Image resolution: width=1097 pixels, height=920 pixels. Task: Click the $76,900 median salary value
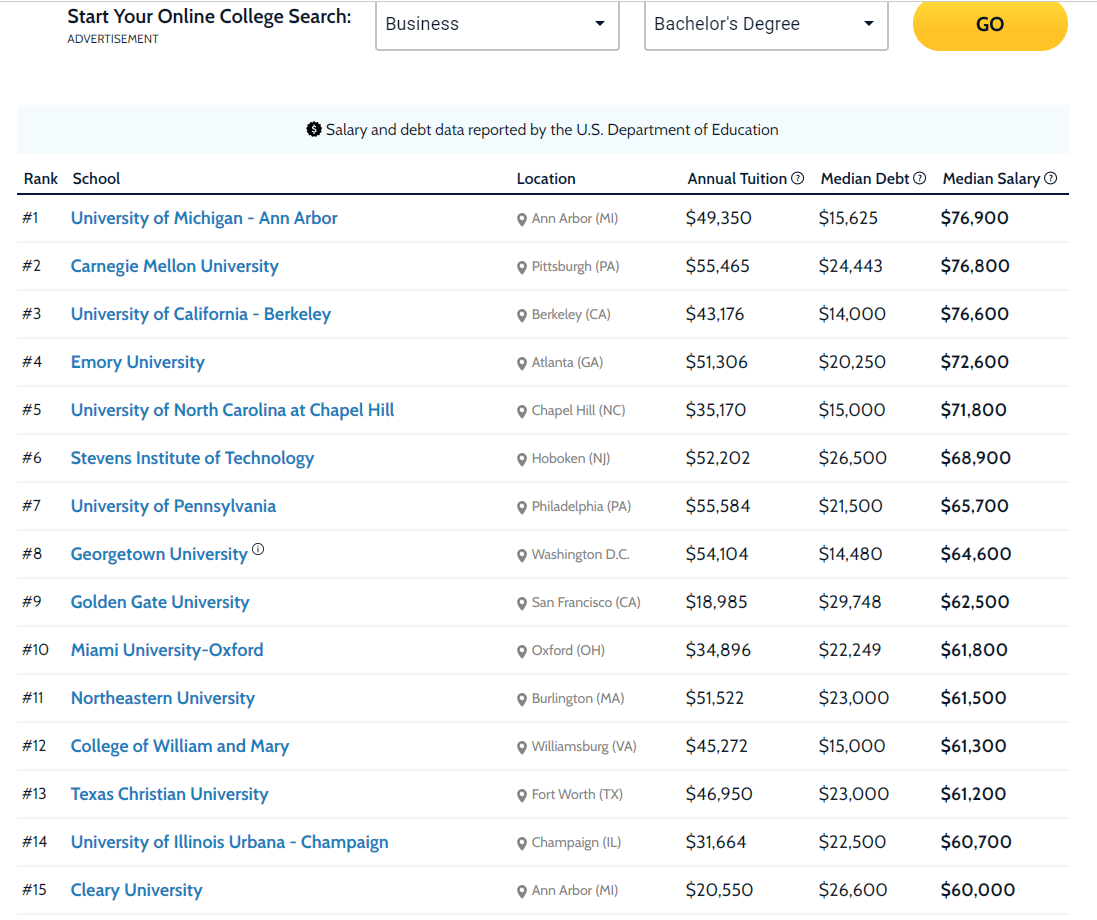point(975,218)
